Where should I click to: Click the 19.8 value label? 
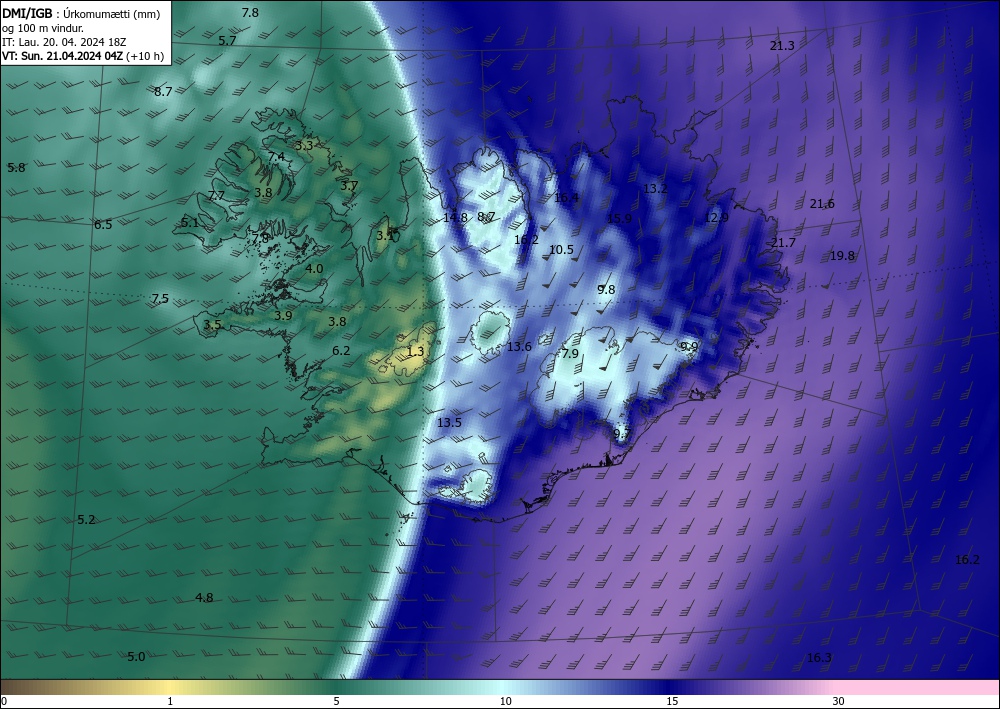pyautogui.click(x=842, y=256)
